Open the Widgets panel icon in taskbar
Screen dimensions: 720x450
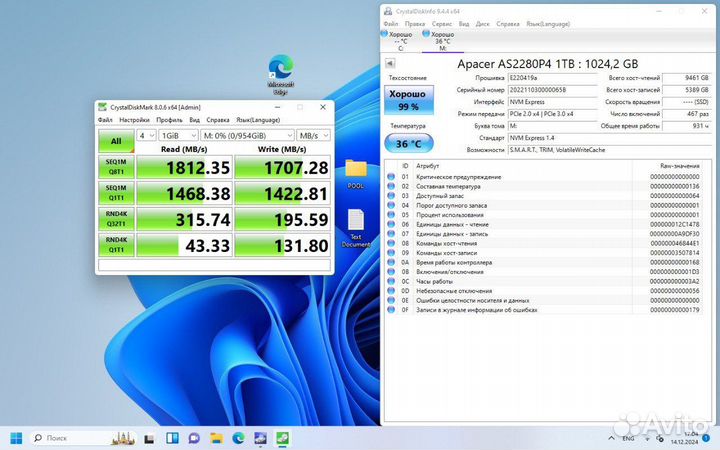pos(172,438)
